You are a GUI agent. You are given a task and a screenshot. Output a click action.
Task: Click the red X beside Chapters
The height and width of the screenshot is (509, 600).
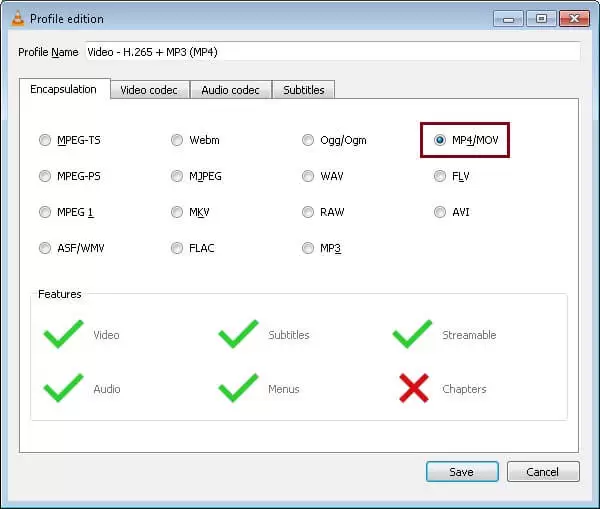pos(414,388)
